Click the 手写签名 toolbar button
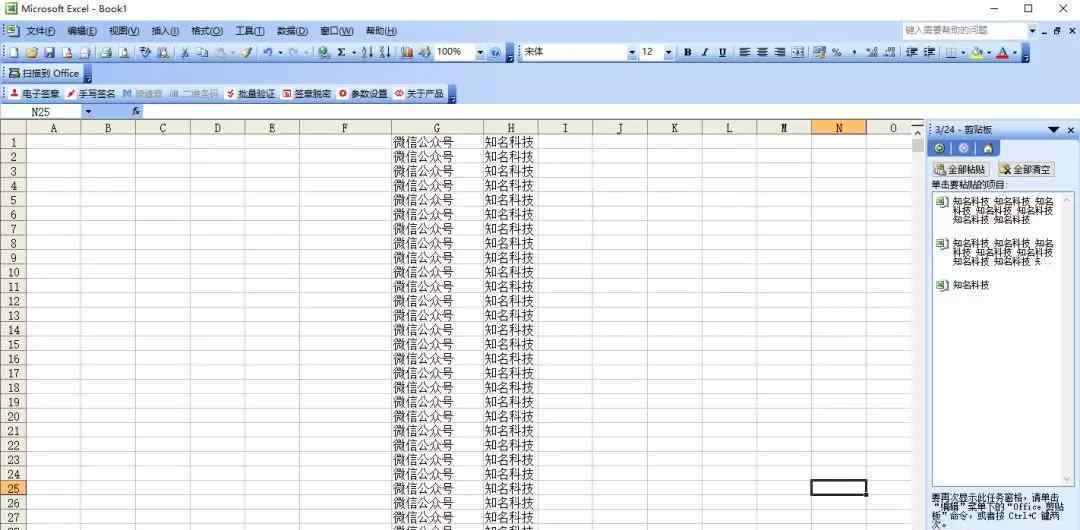 click(91, 94)
